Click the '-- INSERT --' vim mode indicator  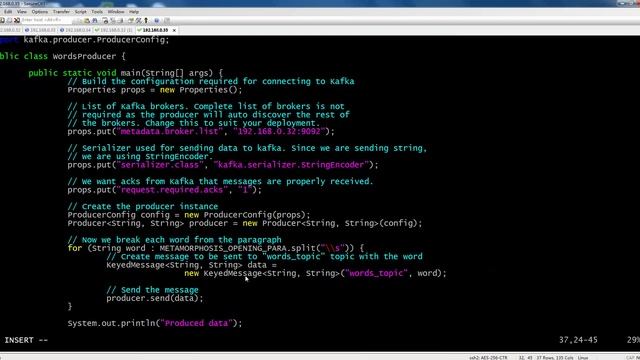point(24,340)
